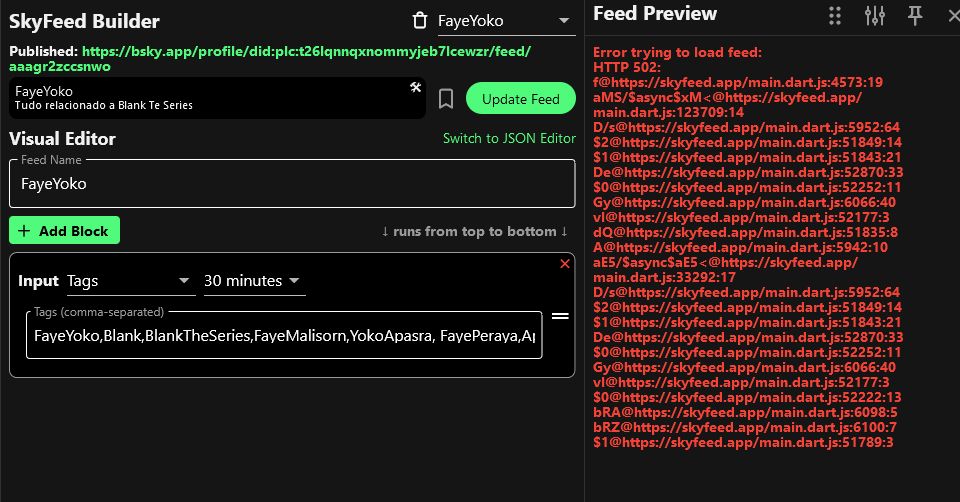
Task: Click the 'Feed Preview' heading
Action: (x=654, y=13)
